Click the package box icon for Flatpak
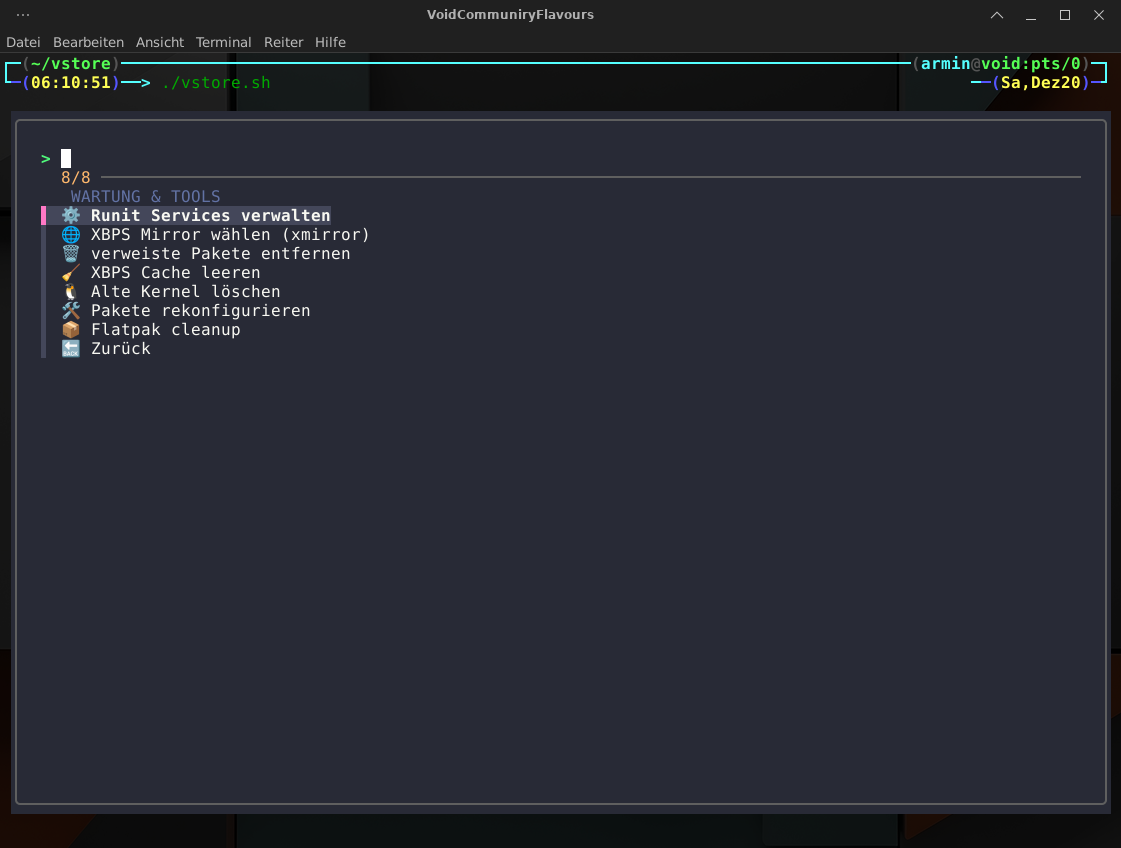1121x848 pixels. pyautogui.click(x=70, y=330)
